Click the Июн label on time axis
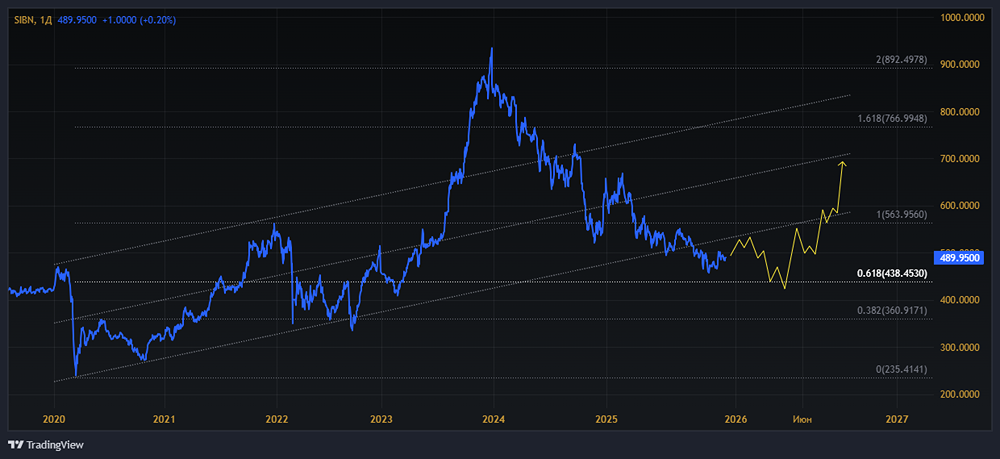This screenshot has width=1000, height=459. coord(802,419)
